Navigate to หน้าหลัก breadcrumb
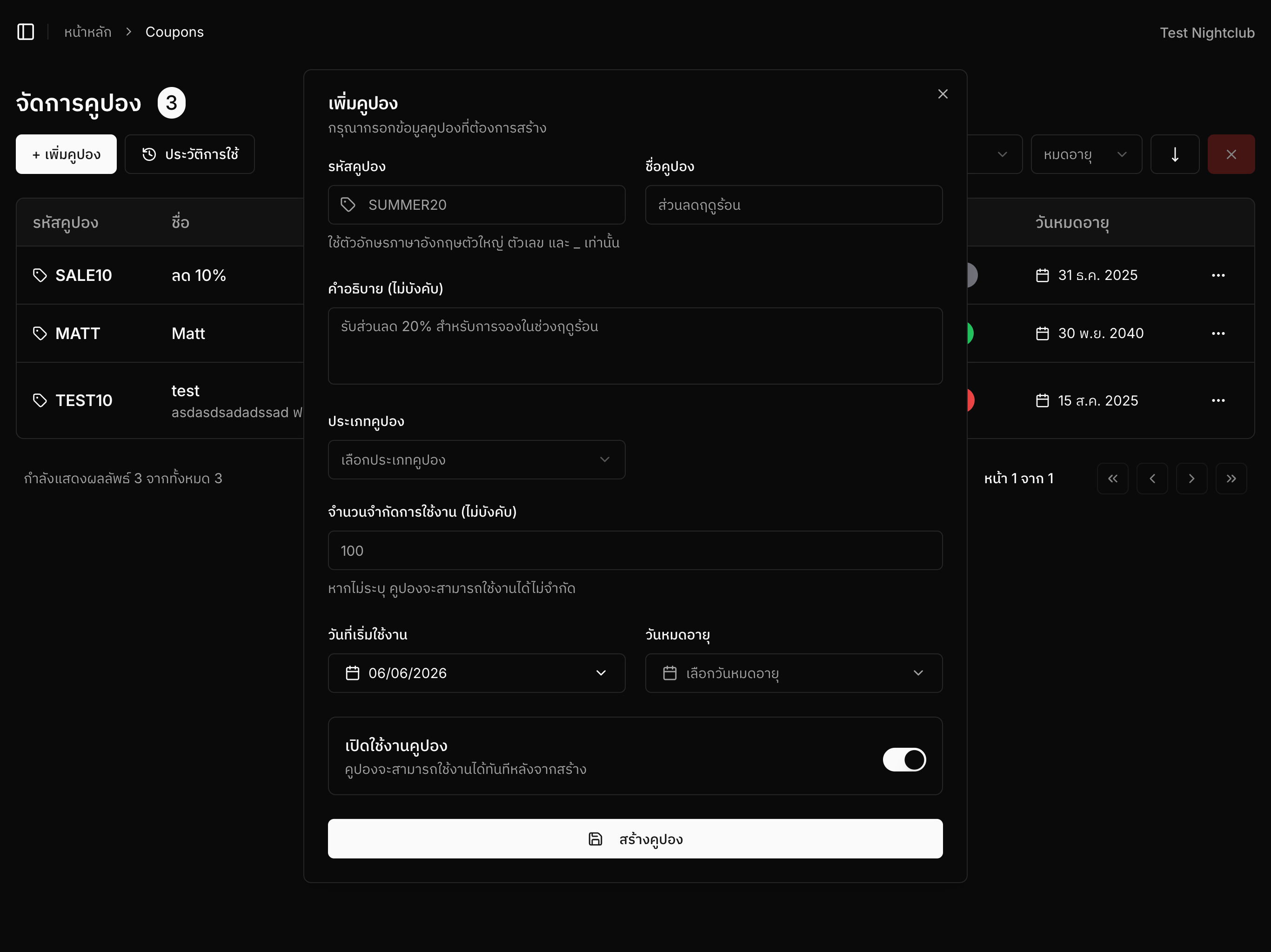Screen dimensions: 1271x952 [x=88, y=32]
